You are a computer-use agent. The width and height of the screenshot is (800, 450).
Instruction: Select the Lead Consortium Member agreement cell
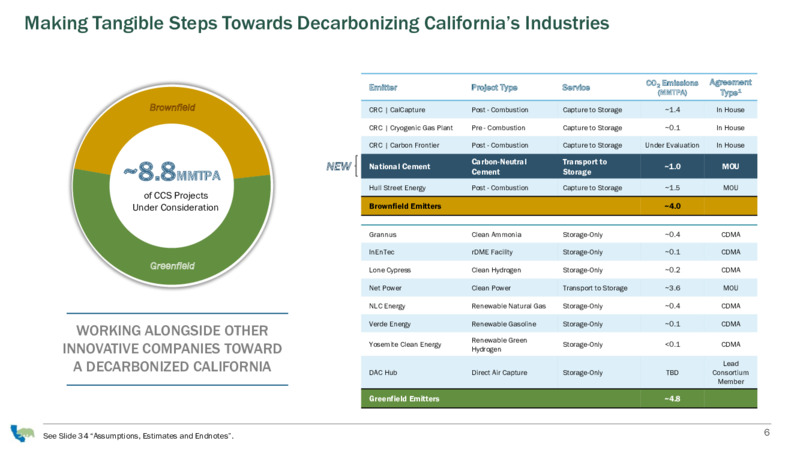730,372
